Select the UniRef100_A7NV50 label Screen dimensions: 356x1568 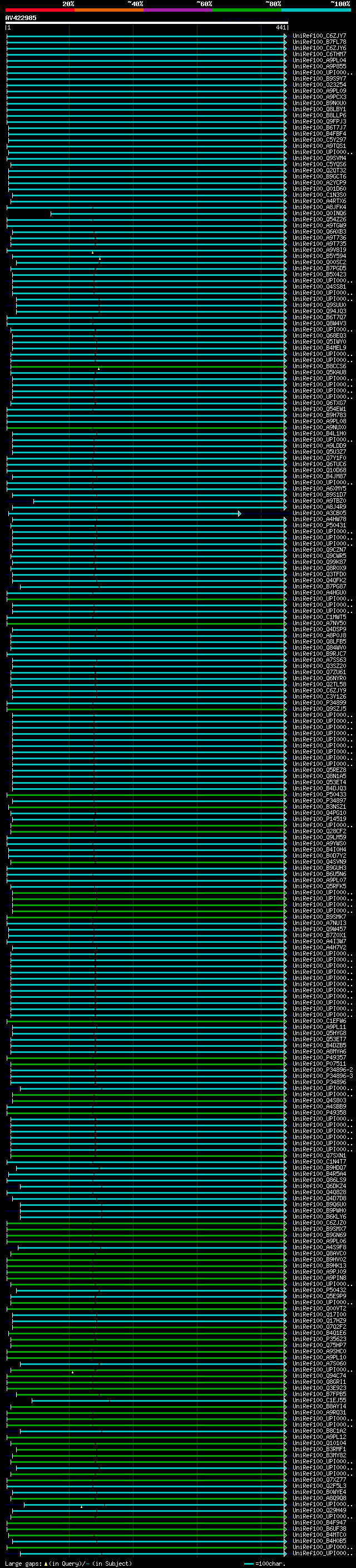pyautogui.click(x=319, y=624)
